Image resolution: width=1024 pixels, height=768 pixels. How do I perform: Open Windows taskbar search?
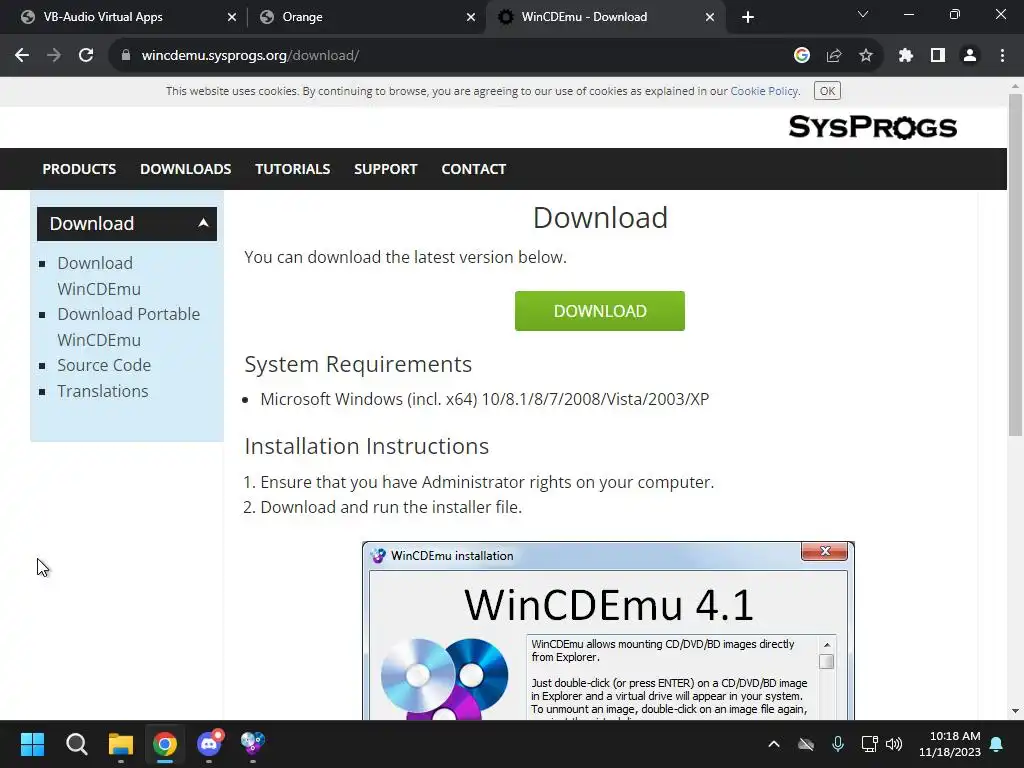(76, 744)
